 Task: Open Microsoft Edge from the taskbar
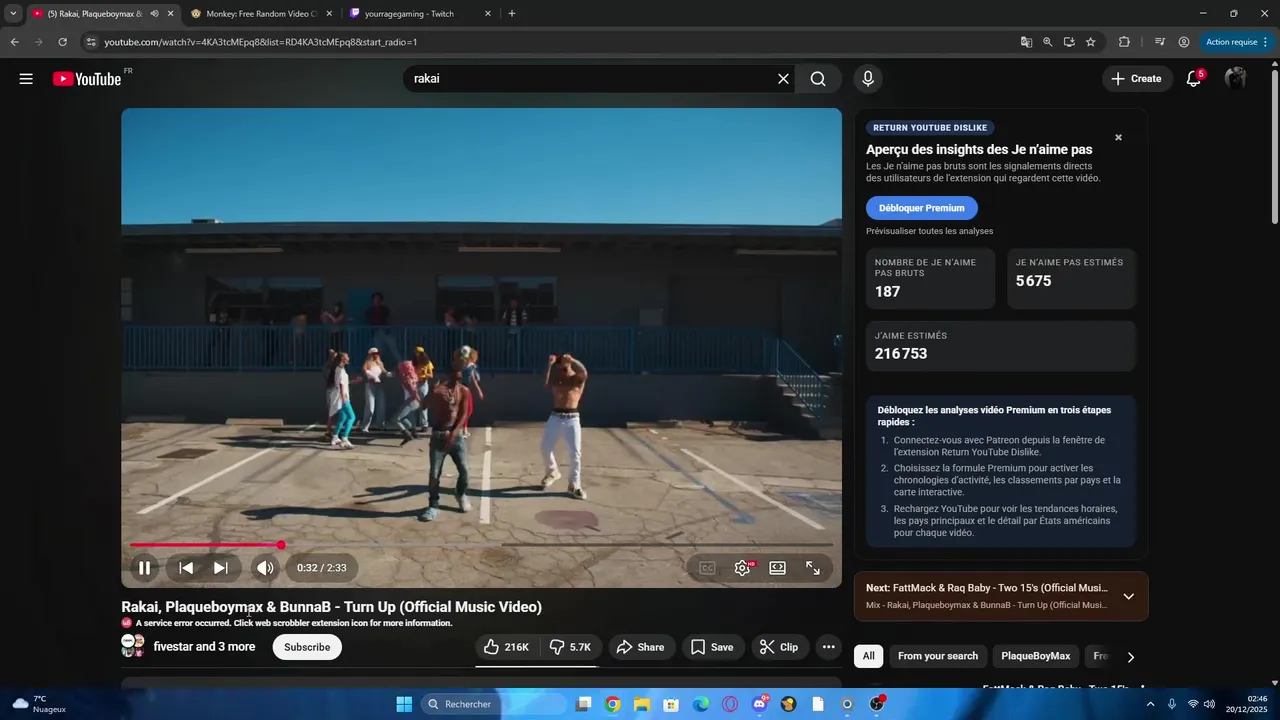[x=701, y=704]
